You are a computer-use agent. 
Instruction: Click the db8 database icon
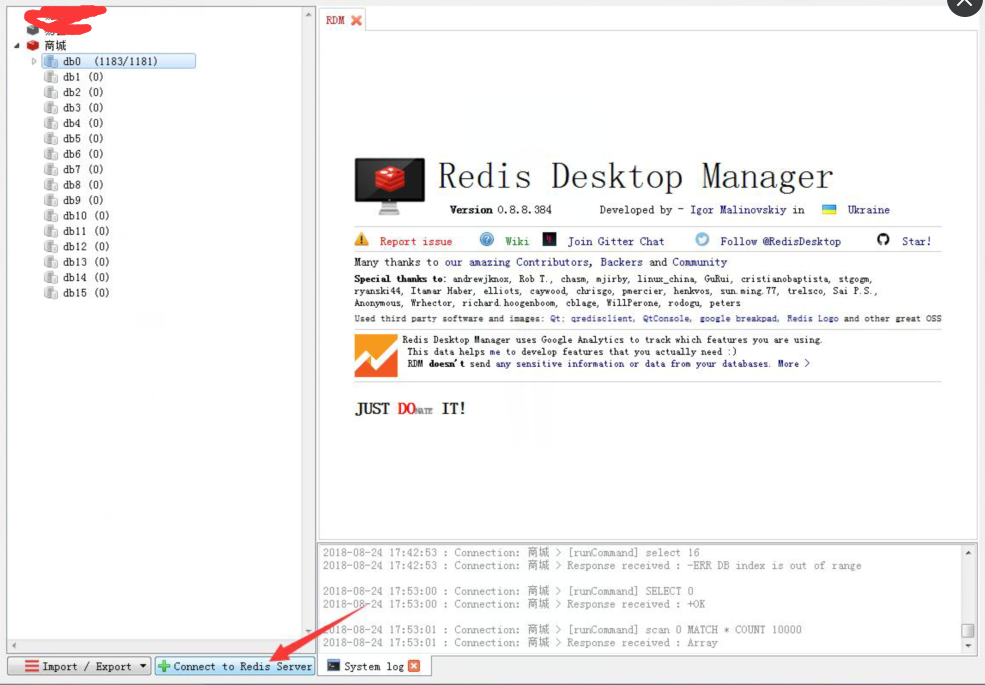point(51,185)
